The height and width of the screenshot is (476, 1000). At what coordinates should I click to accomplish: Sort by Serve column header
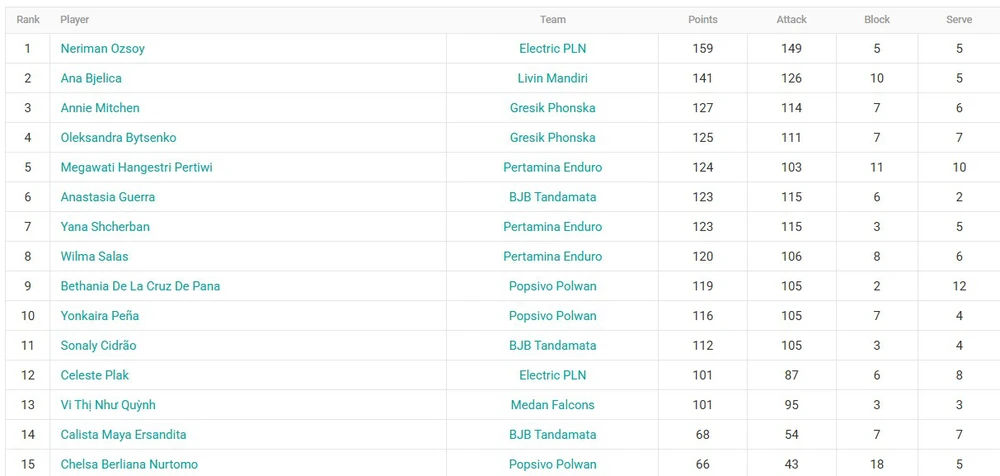(x=958, y=20)
